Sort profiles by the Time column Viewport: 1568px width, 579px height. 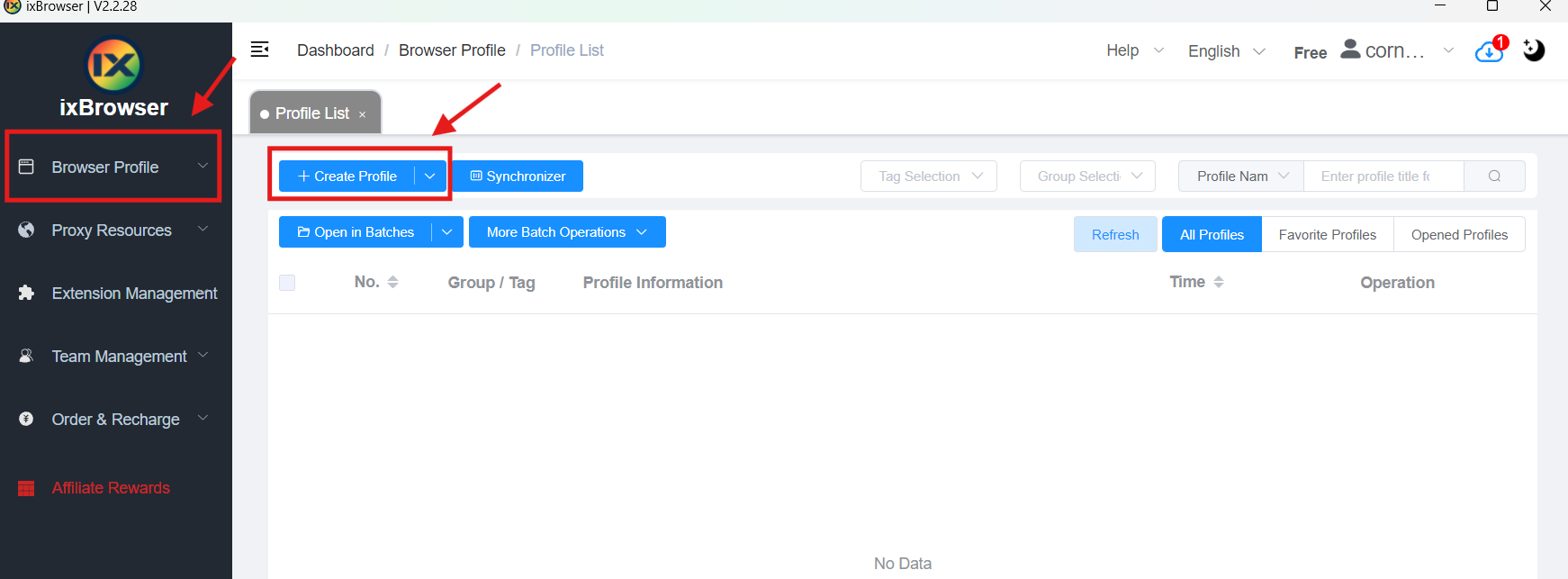coord(1219,283)
